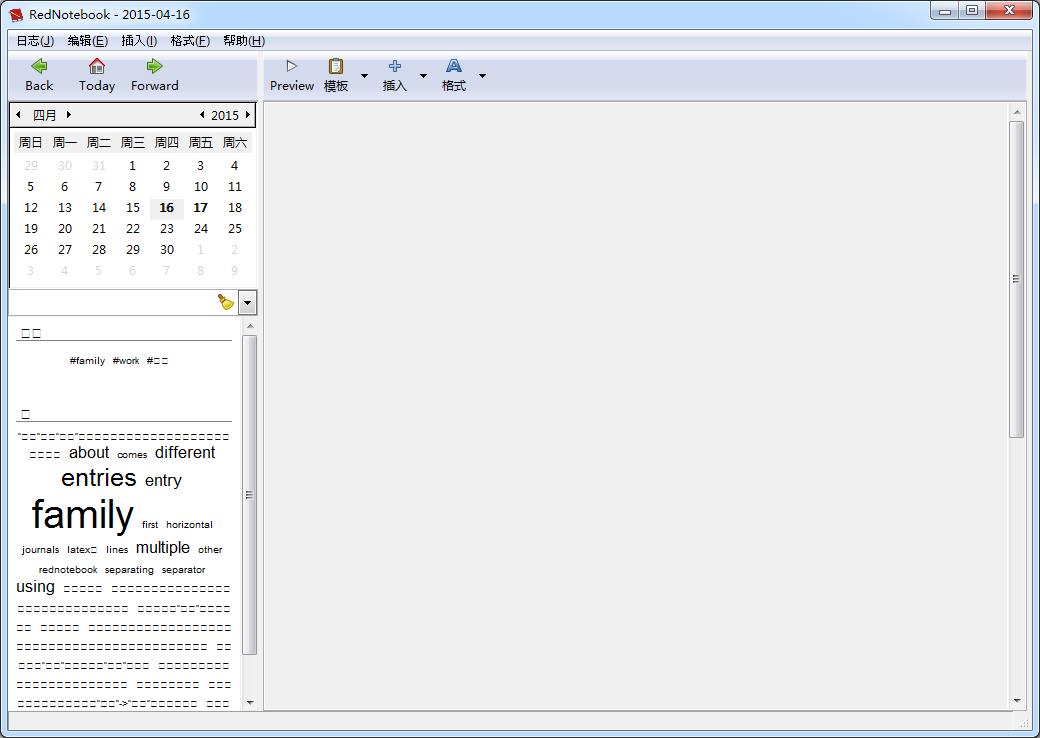Select April 17 in the calendar
Screen dimensions: 1040x738
coord(200,208)
